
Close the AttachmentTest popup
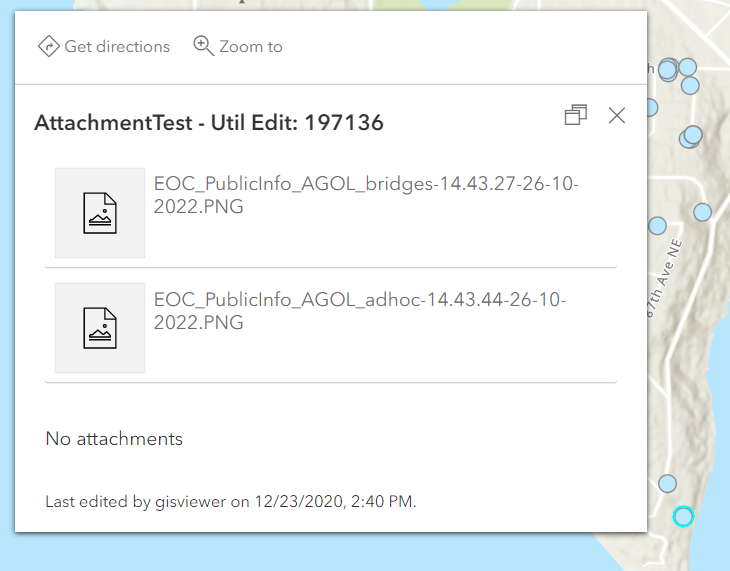click(x=617, y=115)
